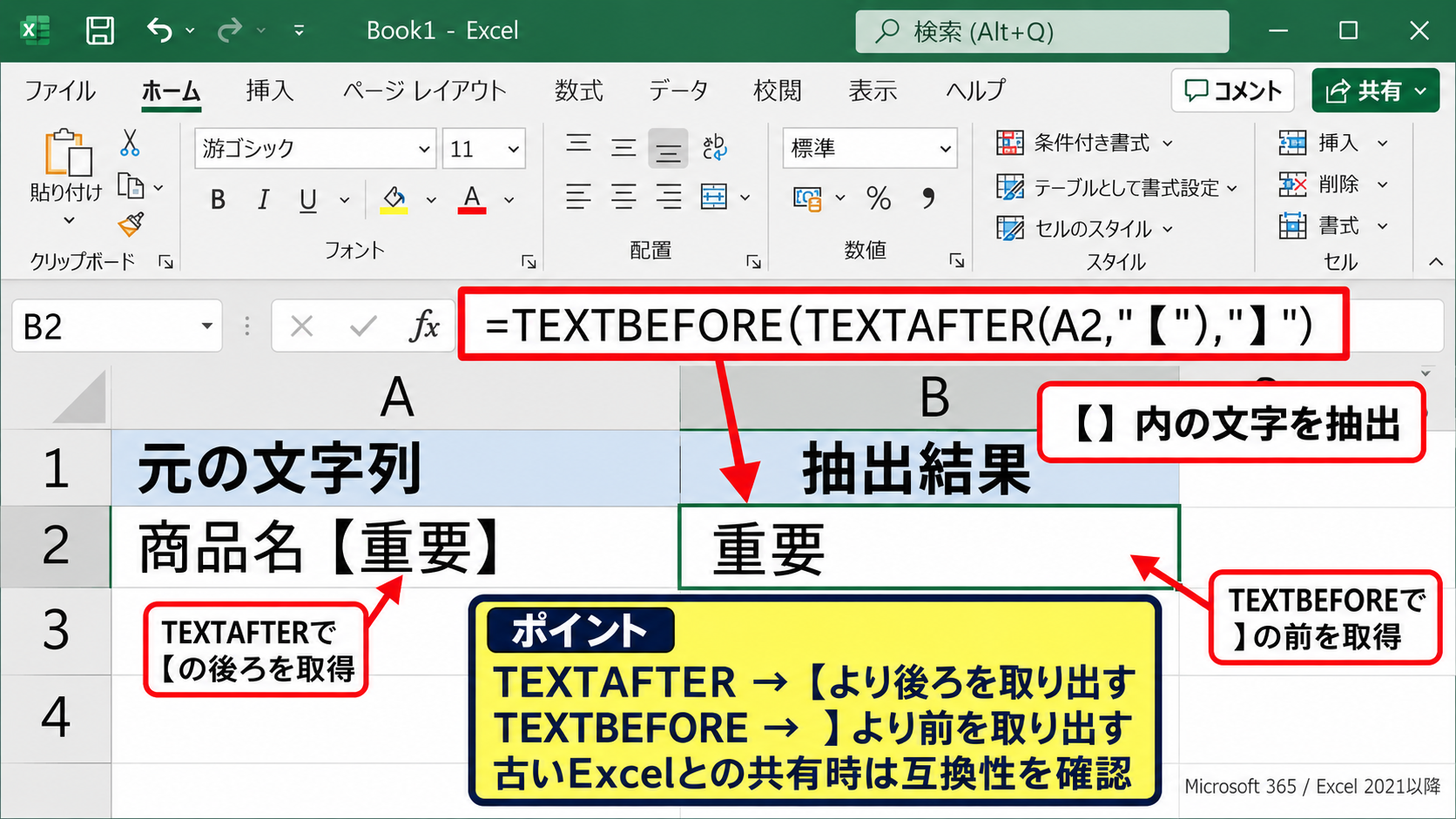The height and width of the screenshot is (819, 1456).
Task: Apply accounting number format
Action: [x=807, y=198]
